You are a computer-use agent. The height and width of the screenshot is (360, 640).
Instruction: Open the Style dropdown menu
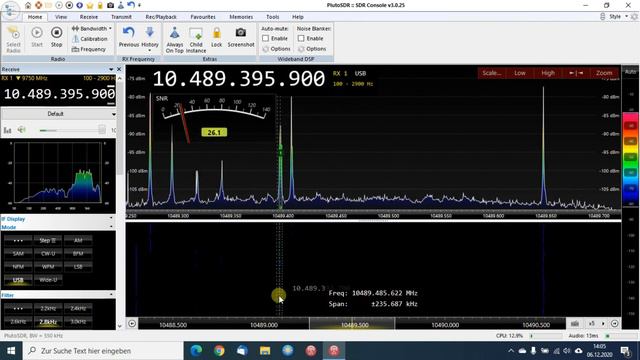click(618, 17)
